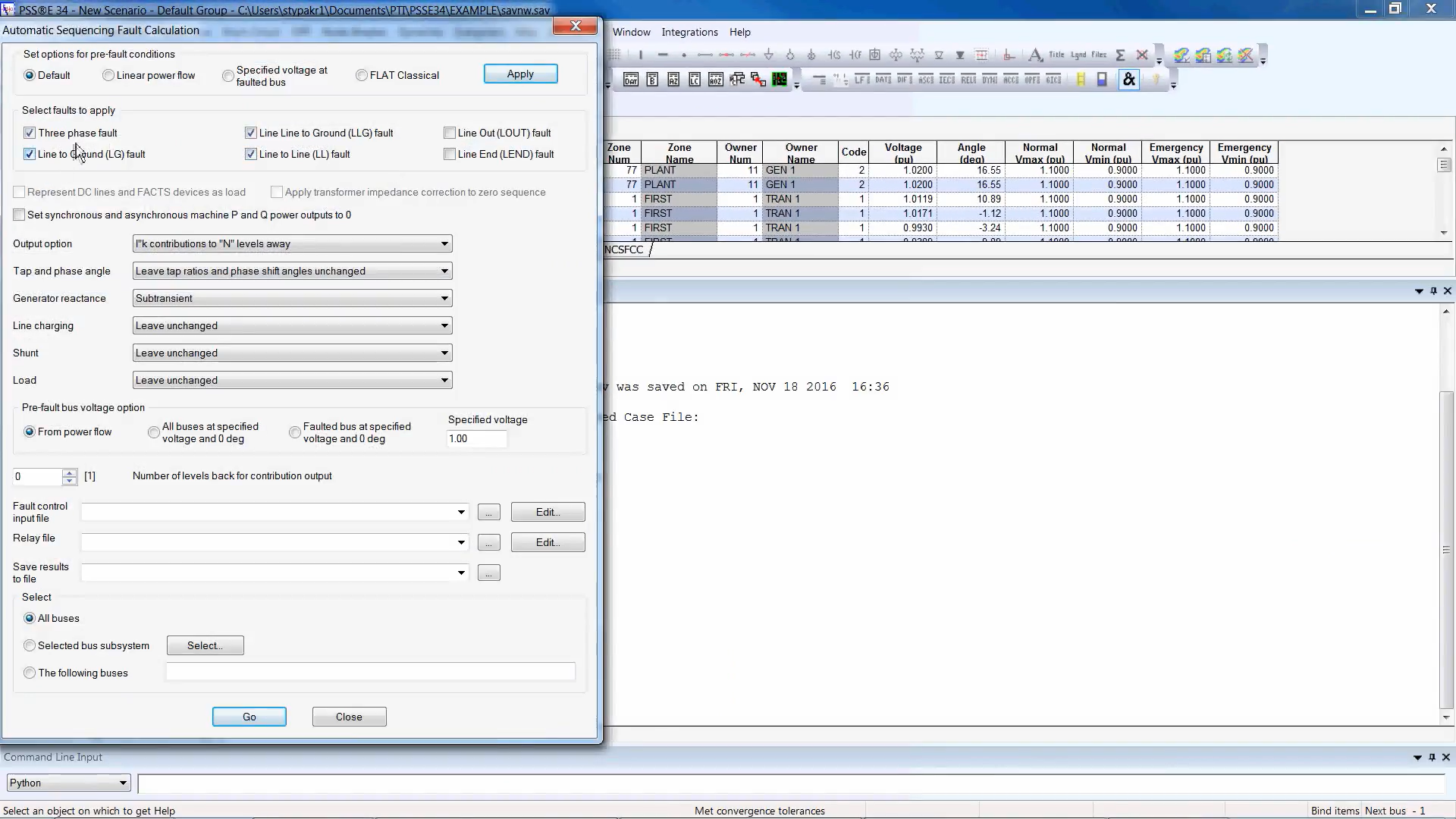Uncheck Line to Ground (LG) fault

(x=30, y=154)
